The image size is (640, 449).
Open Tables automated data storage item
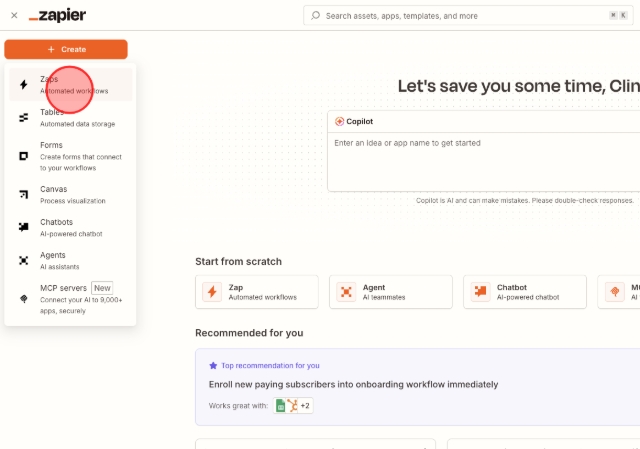coord(71,118)
